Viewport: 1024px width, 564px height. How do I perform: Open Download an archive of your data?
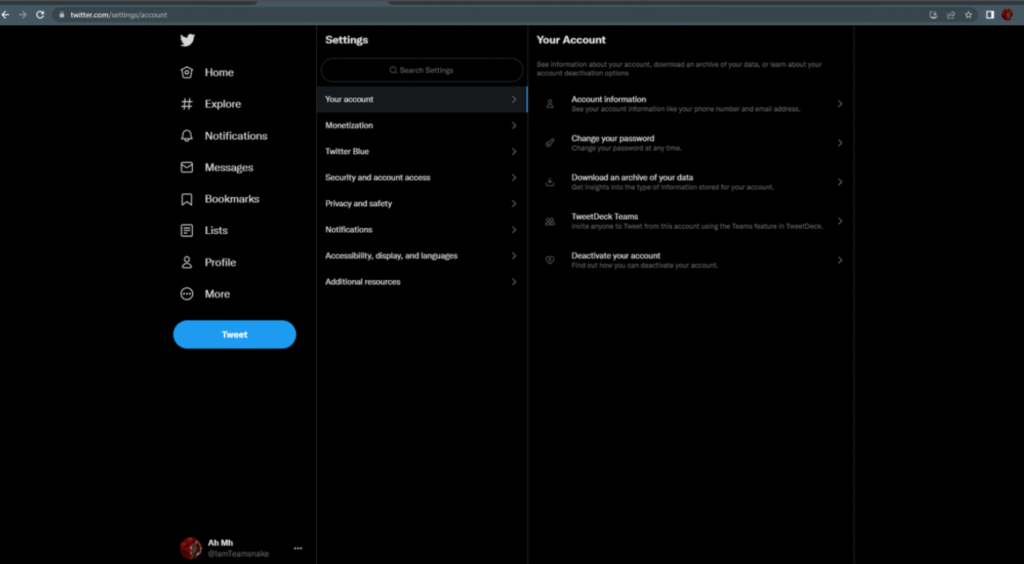[x=691, y=182]
